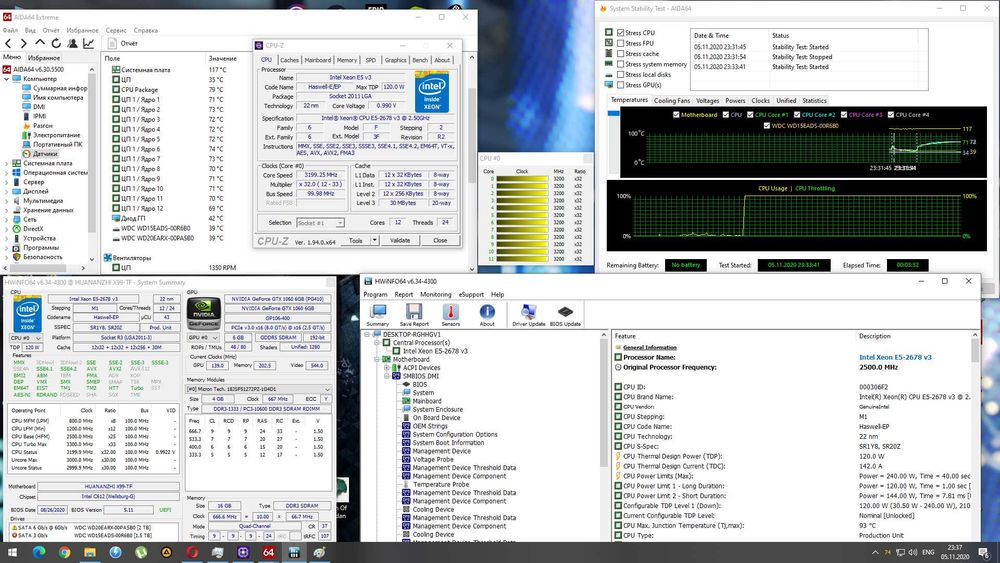Select the Voltage Probe tree entry
1000x563 pixels.
(x=433, y=460)
